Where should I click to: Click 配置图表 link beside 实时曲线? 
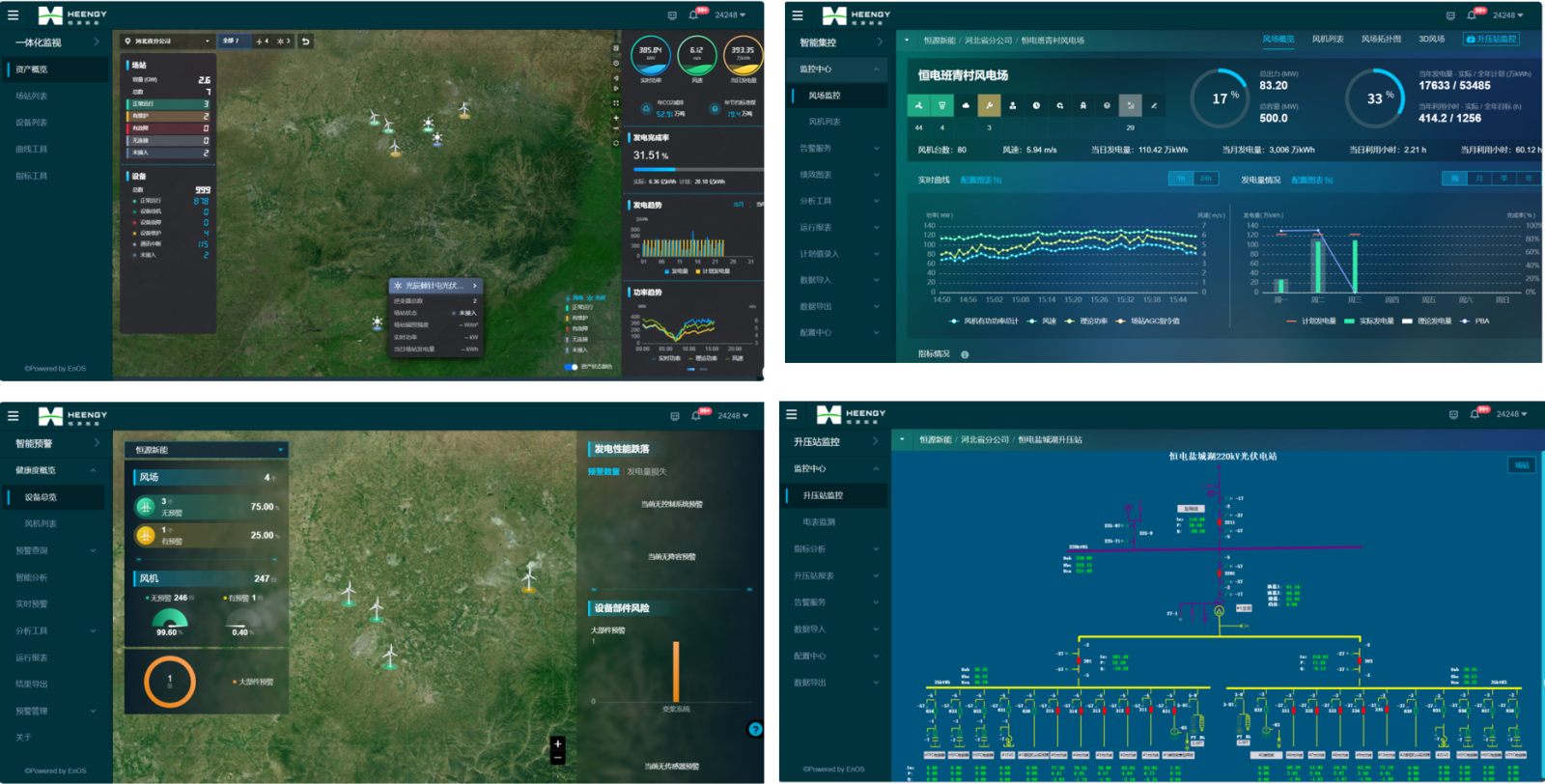pos(980,181)
